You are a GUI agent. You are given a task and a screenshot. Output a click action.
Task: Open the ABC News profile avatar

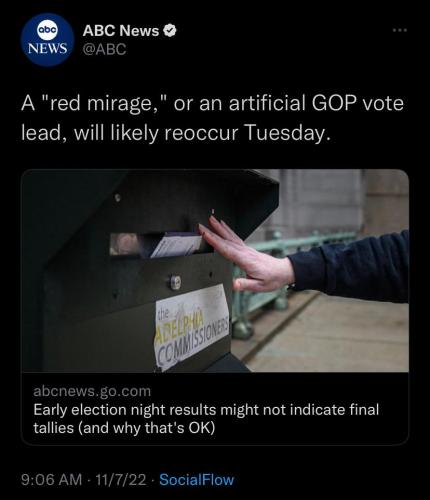47,40
